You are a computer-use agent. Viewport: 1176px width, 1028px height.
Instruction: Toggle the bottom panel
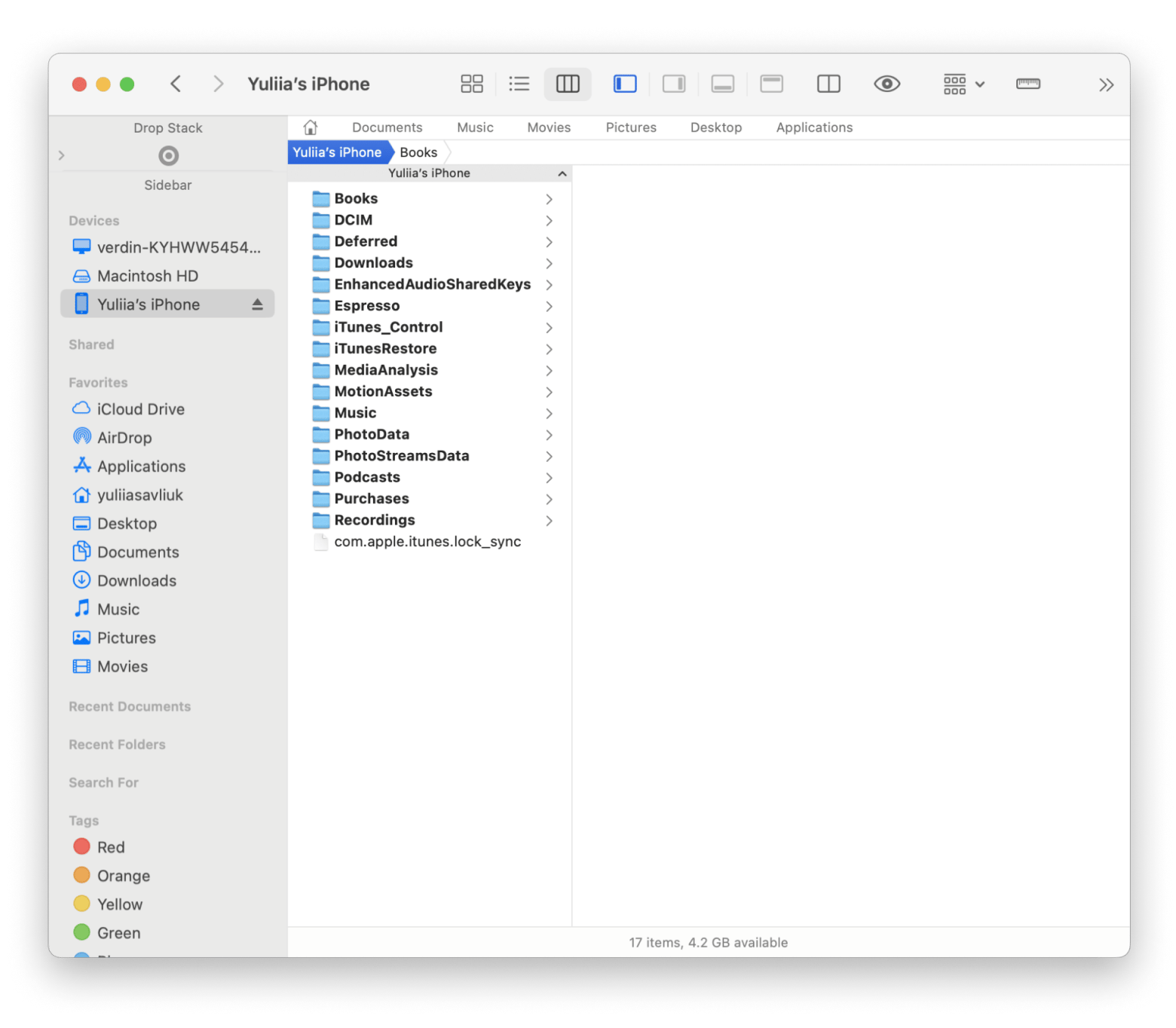723,84
